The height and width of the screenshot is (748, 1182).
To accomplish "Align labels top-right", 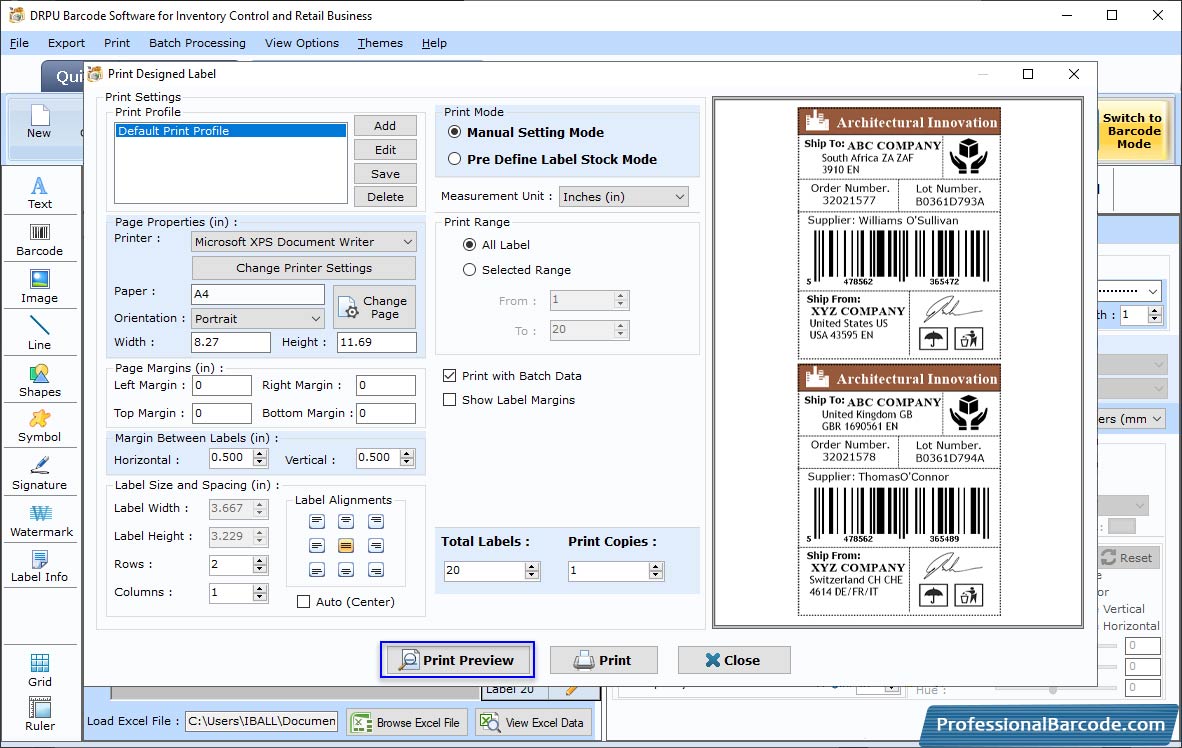I will (375, 521).
